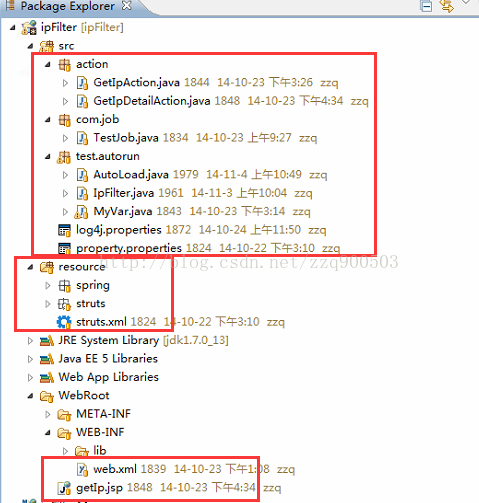Expand GetIpDetailAction.java node
This screenshot has width=479, height=503.
[65, 101]
